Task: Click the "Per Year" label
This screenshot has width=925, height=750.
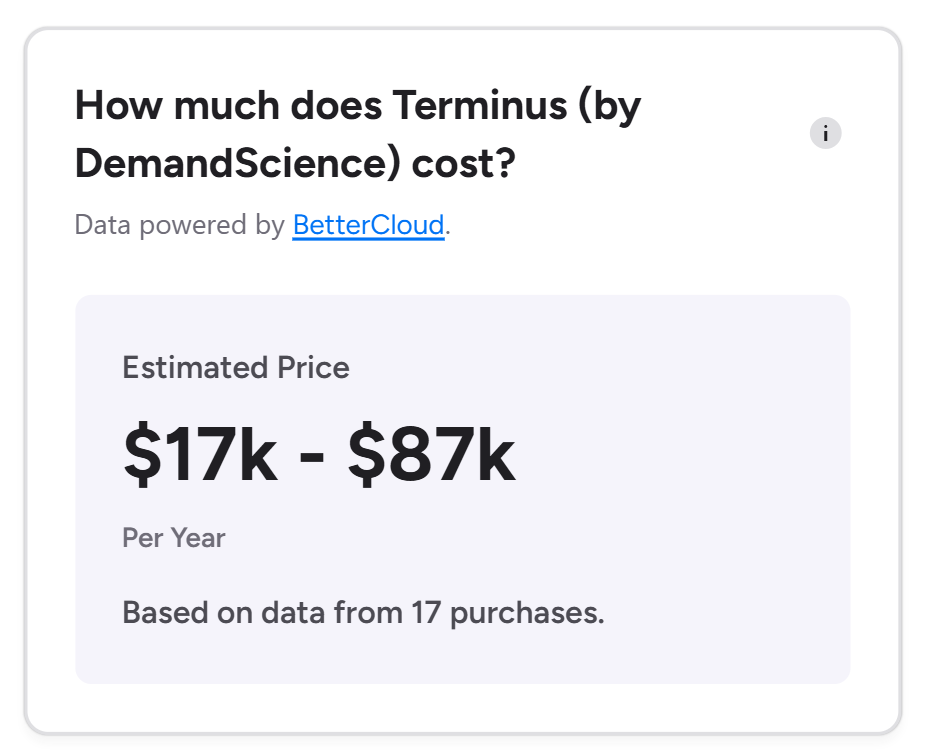Action: (x=174, y=538)
